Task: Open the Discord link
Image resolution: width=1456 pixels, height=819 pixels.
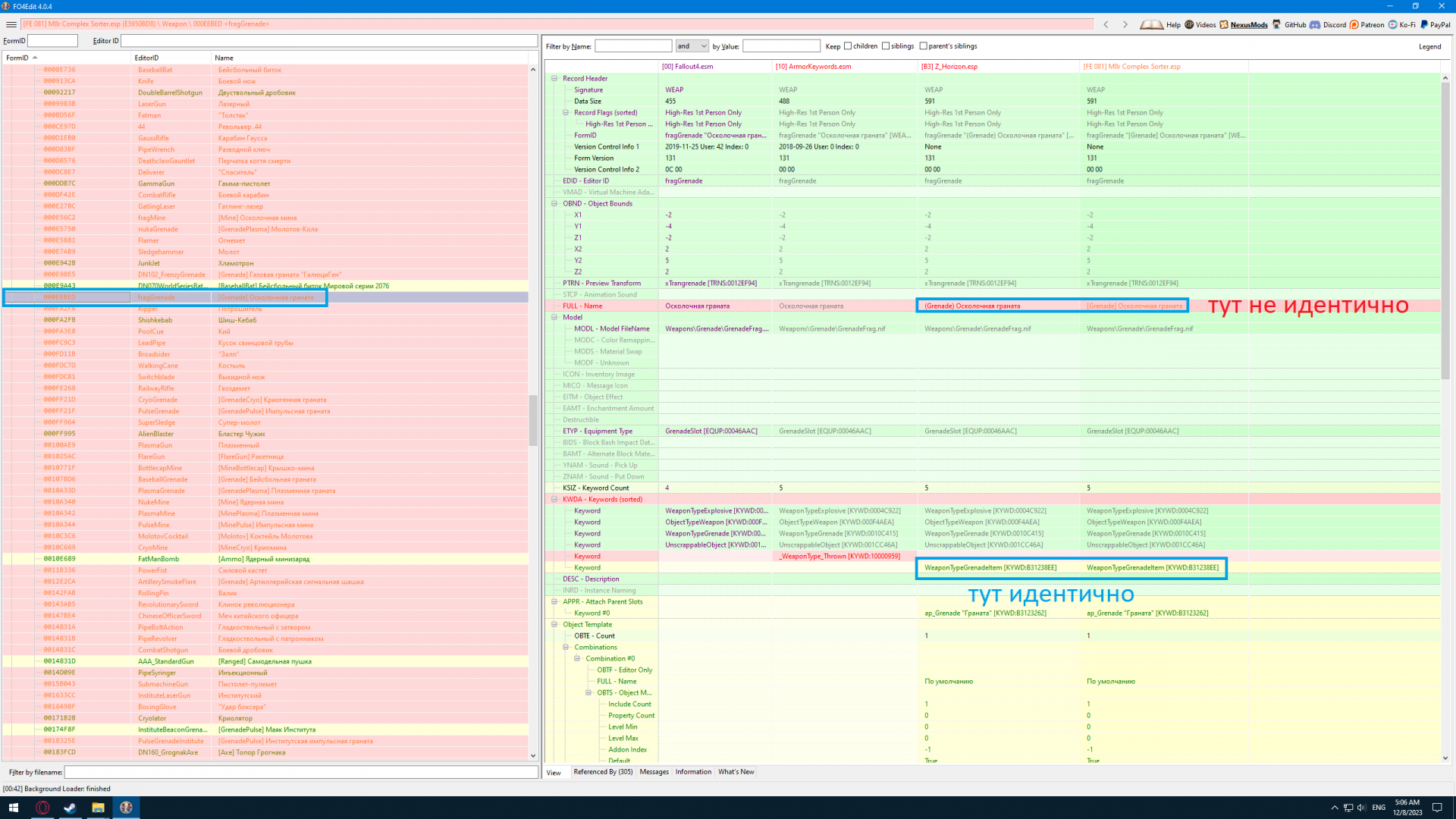Action: tap(1333, 24)
